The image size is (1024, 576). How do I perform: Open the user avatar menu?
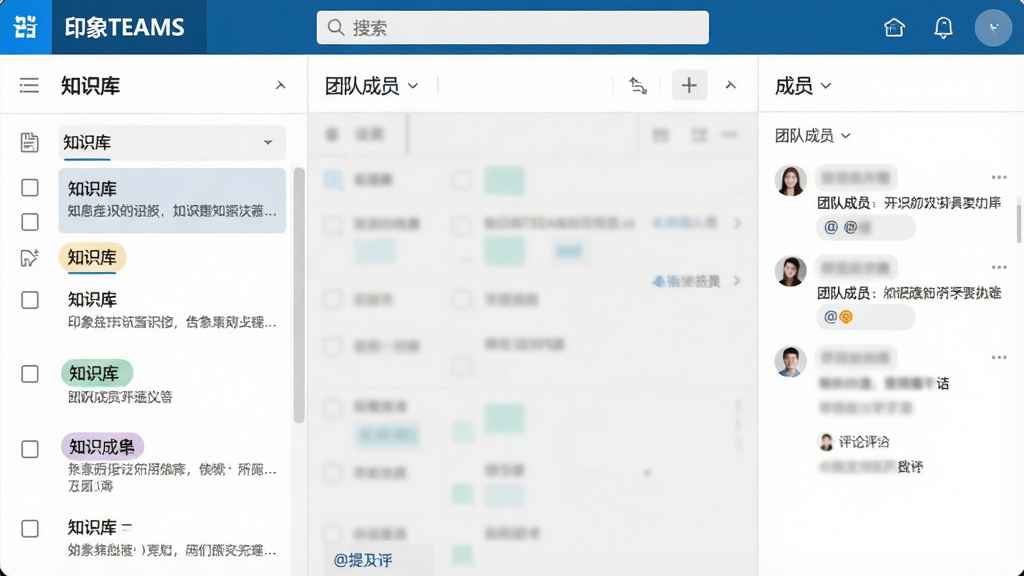point(993,27)
